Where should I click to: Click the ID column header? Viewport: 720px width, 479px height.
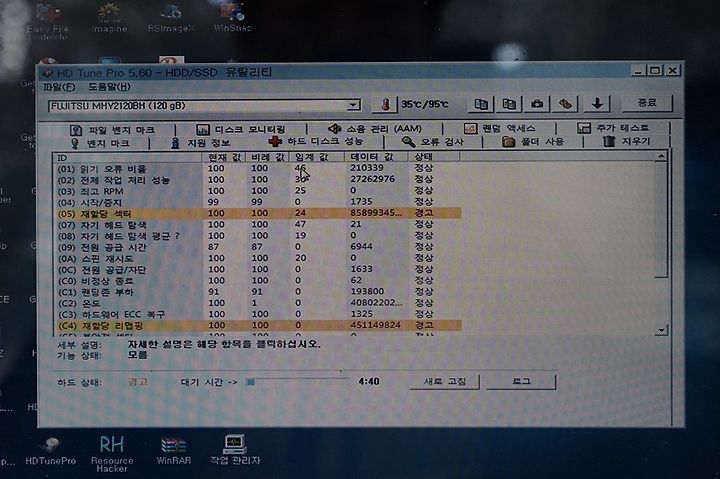pyautogui.click(x=127, y=158)
